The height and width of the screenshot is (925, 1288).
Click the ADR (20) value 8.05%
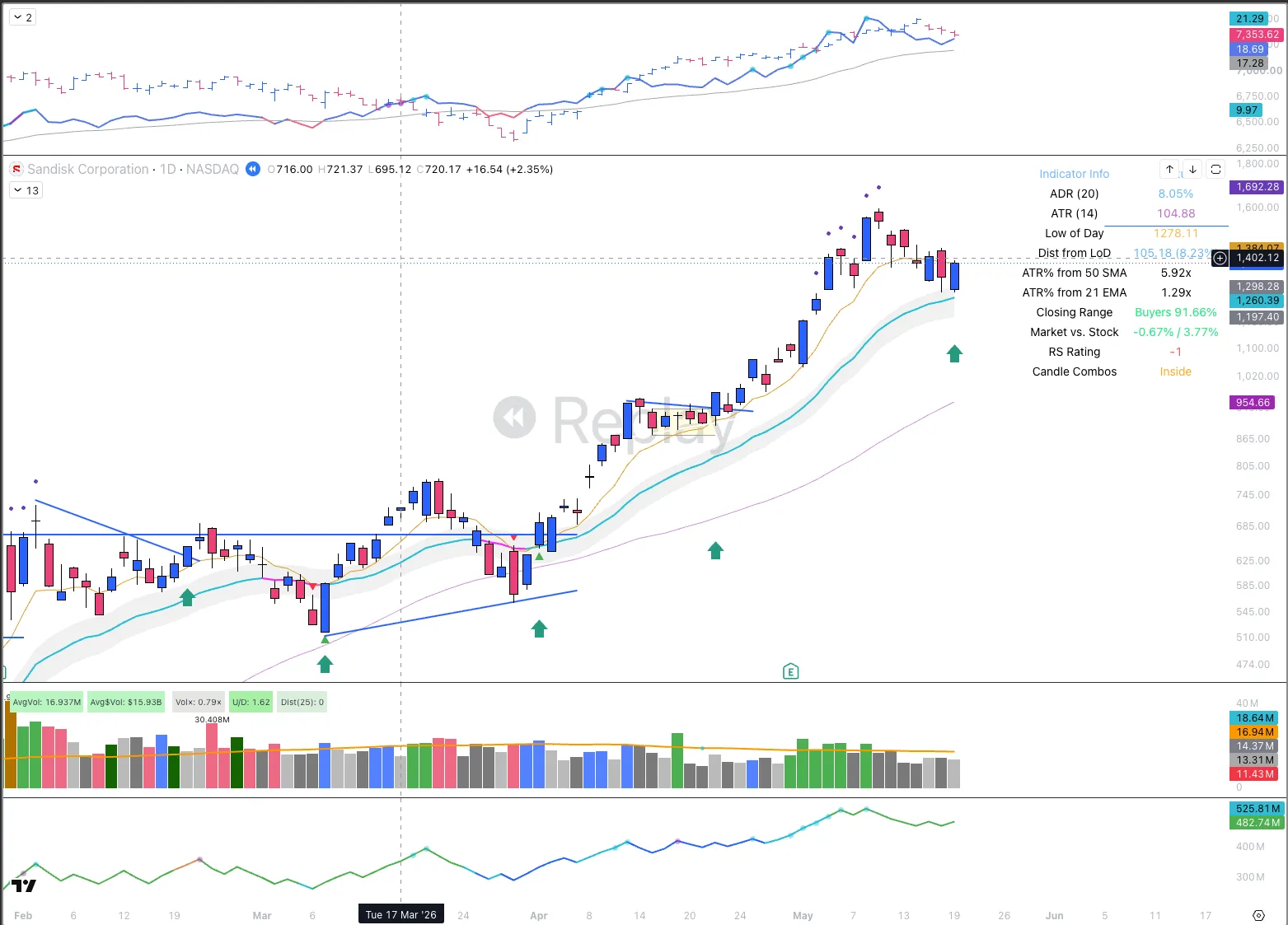pos(1176,194)
